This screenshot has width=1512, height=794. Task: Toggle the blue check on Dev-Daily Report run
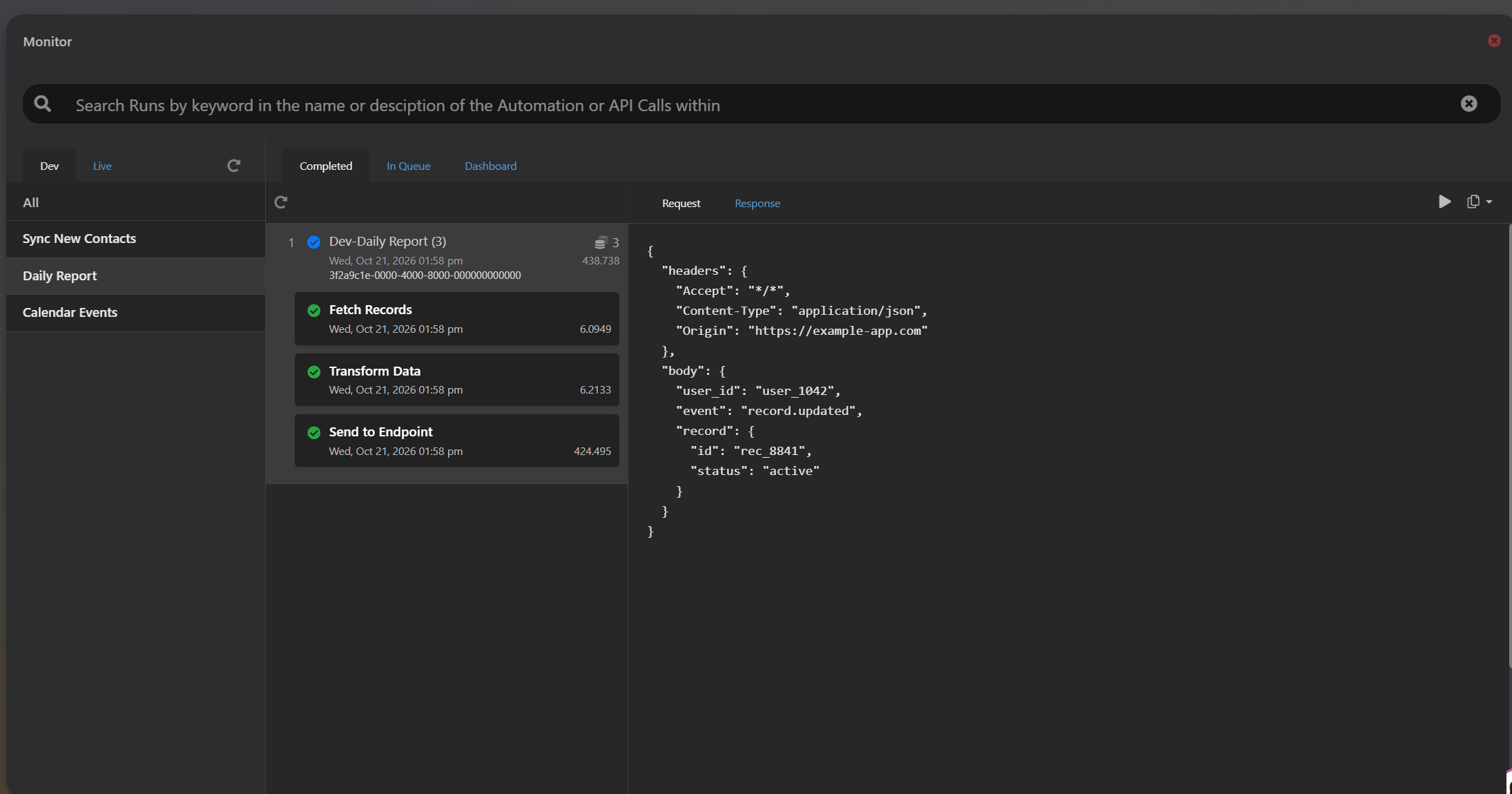tap(314, 242)
